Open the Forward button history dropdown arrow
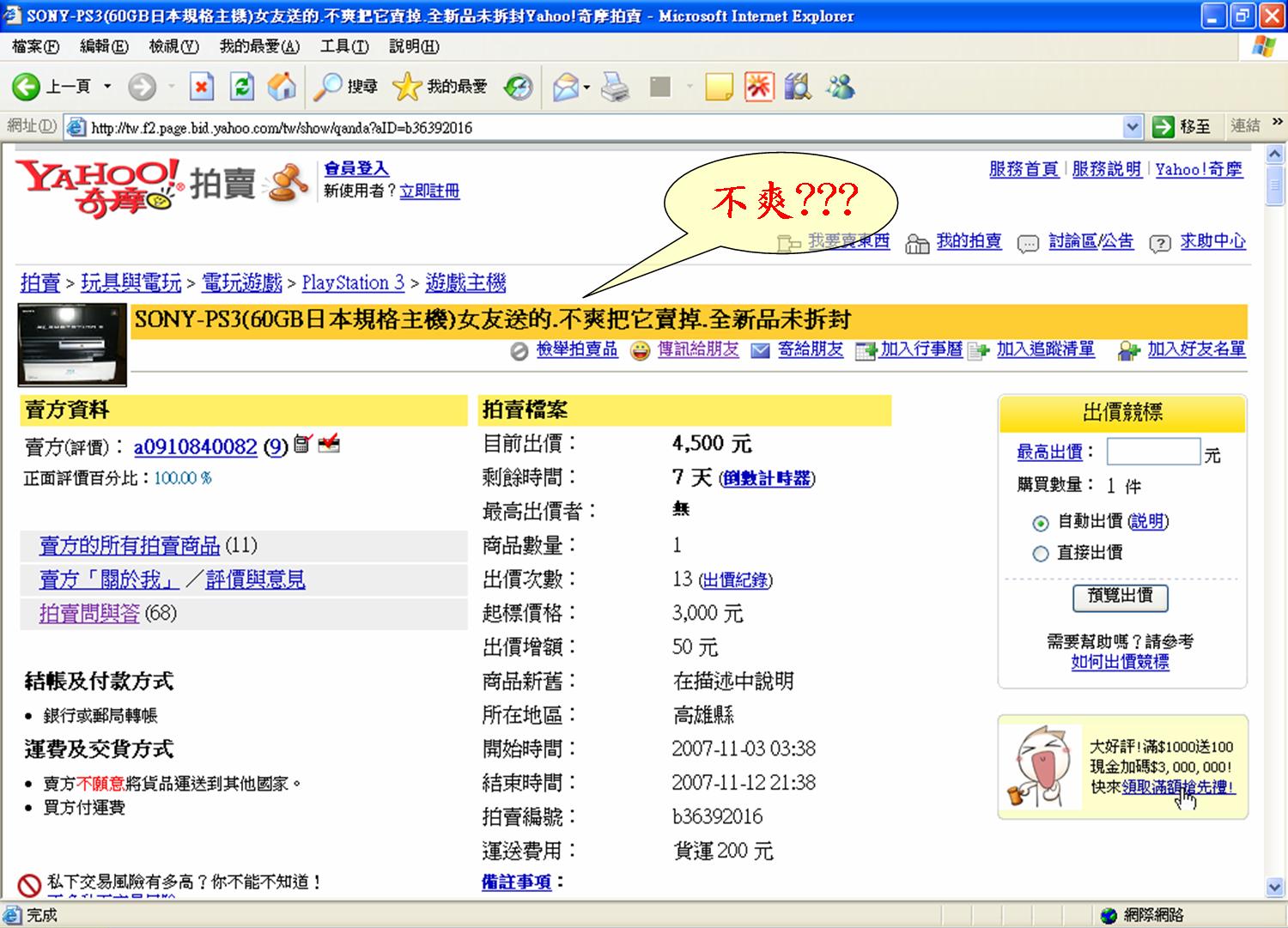1288x928 pixels. click(172, 86)
